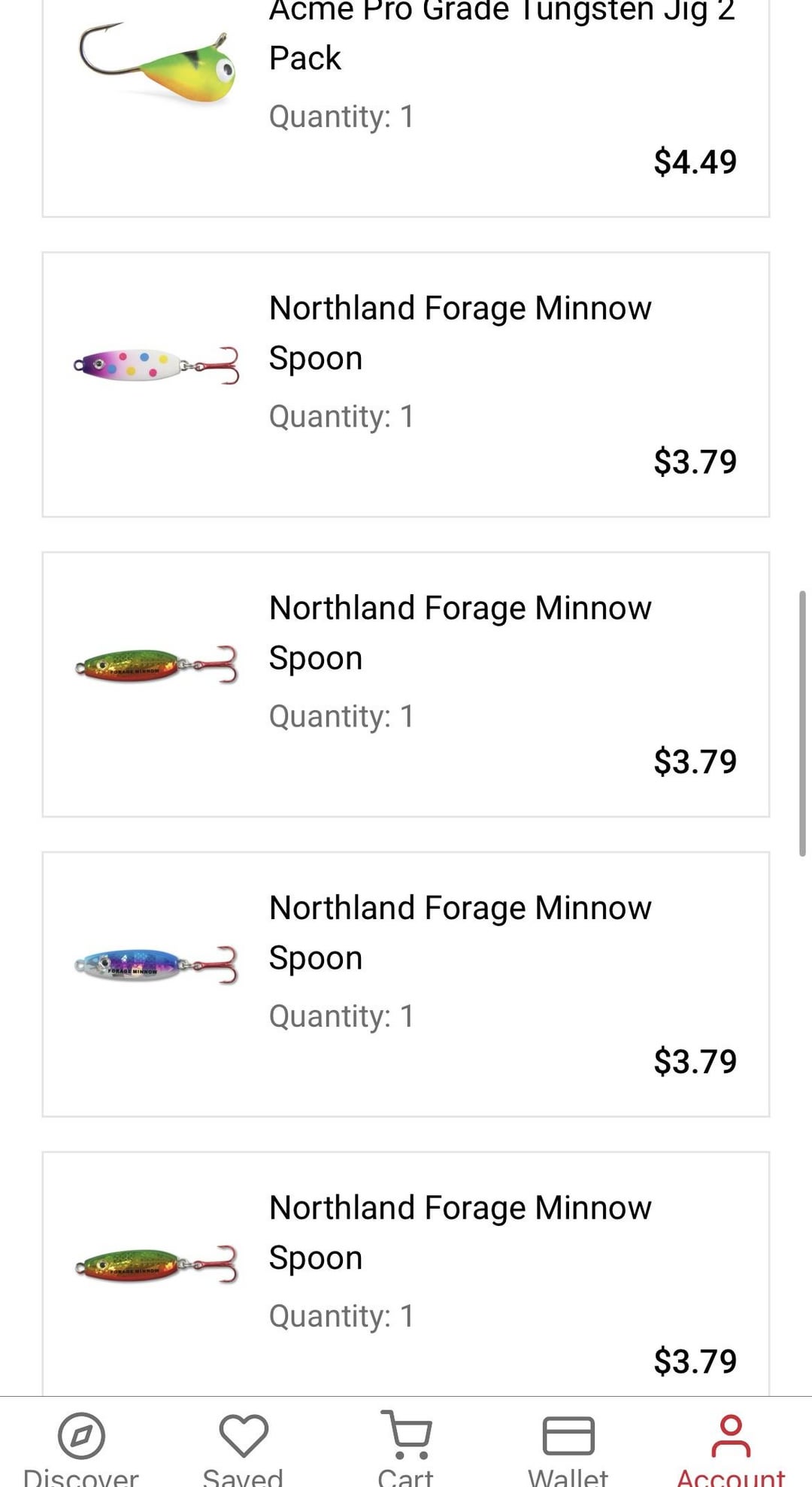Open the shopping Cart icon
This screenshot has width=812, height=1487.
coord(406,1434)
